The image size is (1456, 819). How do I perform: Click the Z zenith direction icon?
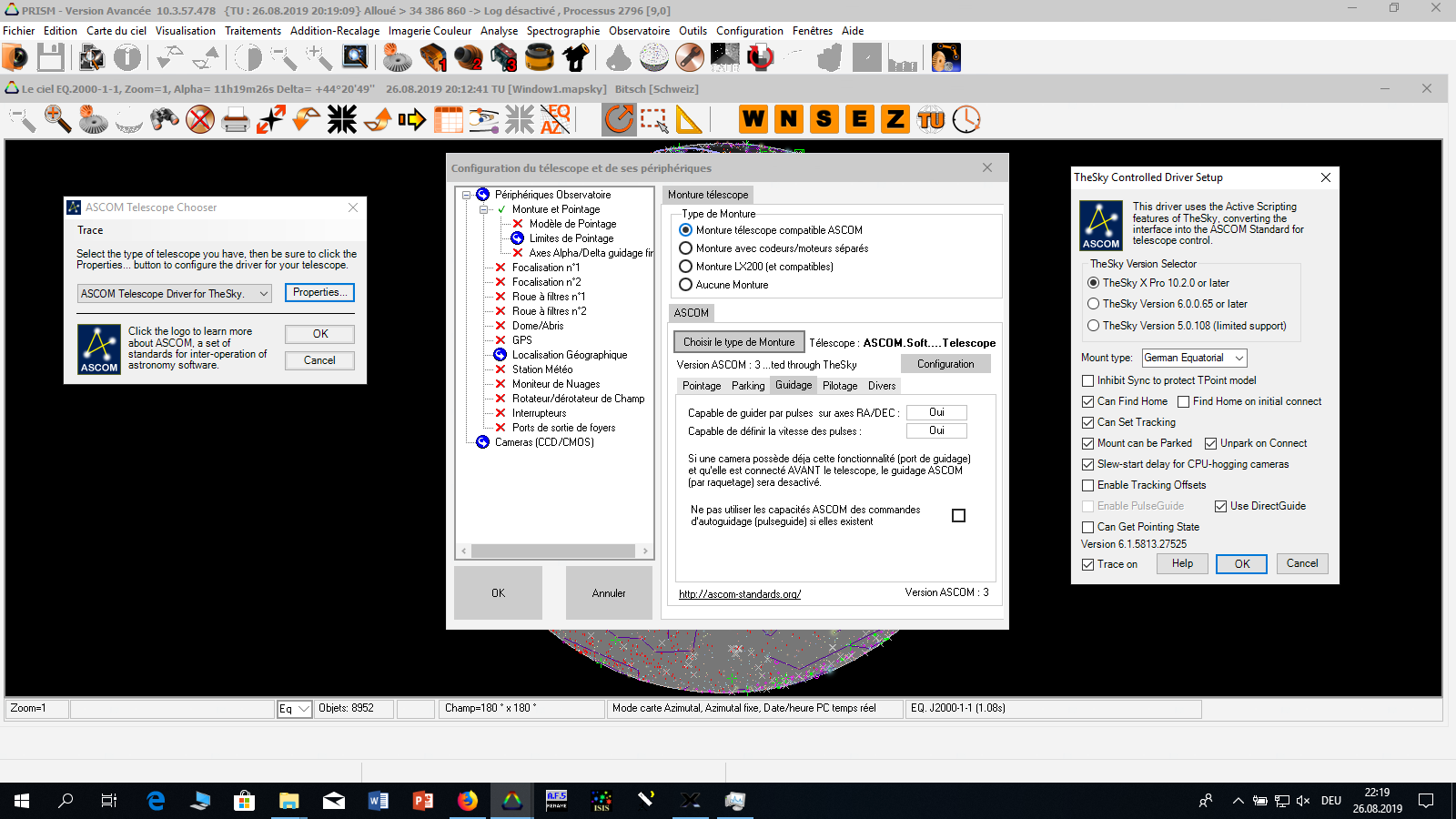click(895, 119)
